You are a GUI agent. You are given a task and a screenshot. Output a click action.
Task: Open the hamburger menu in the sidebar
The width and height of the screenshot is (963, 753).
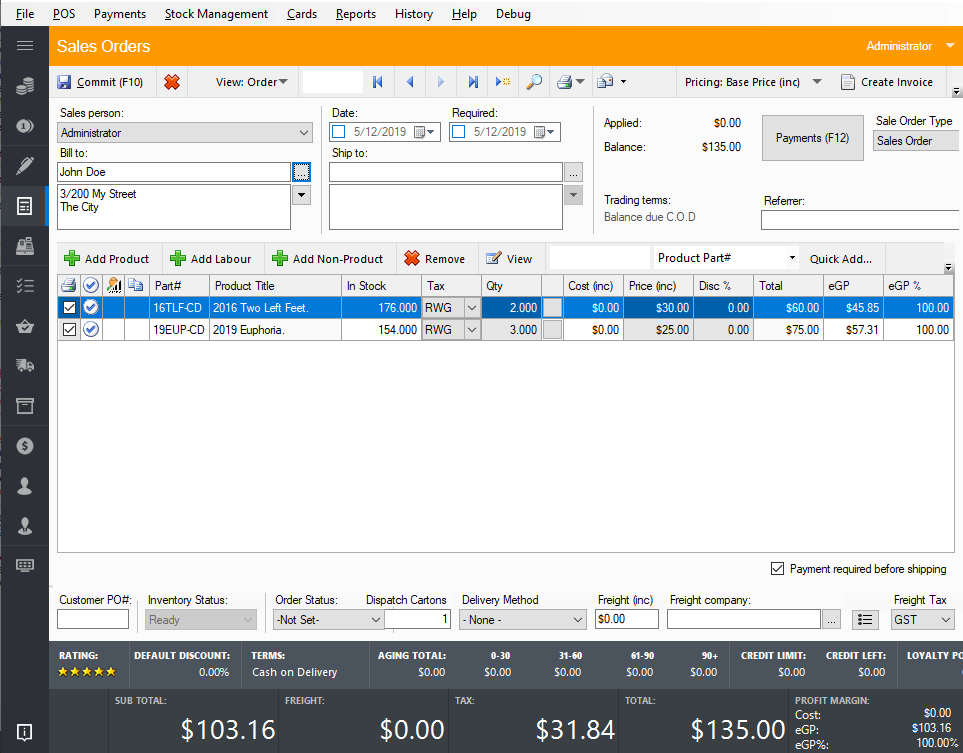[25, 45]
